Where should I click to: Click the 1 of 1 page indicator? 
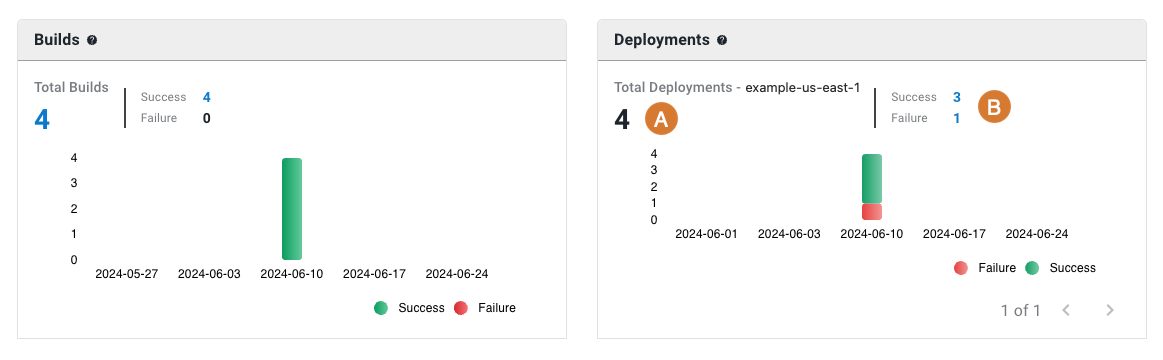(x=1021, y=310)
